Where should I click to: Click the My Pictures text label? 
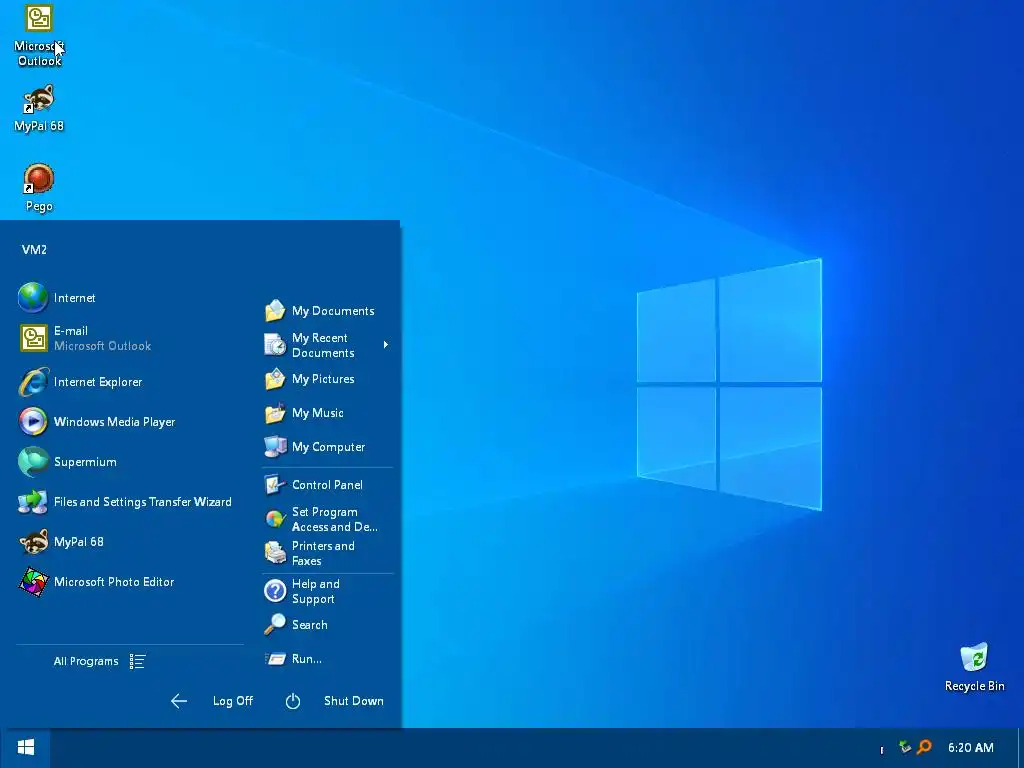pos(323,379)
